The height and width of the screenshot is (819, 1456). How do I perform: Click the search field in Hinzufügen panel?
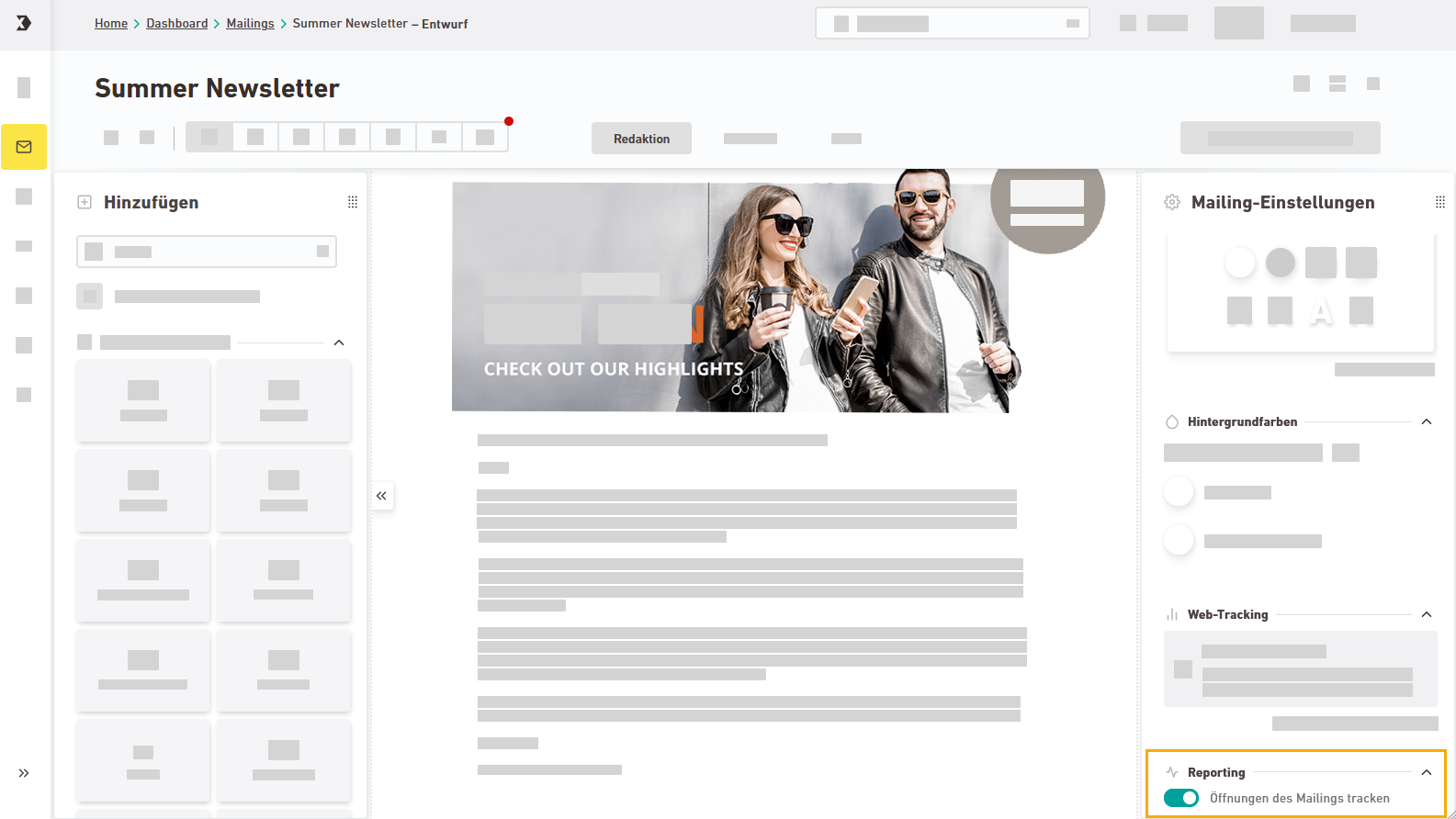click(207, 252)
